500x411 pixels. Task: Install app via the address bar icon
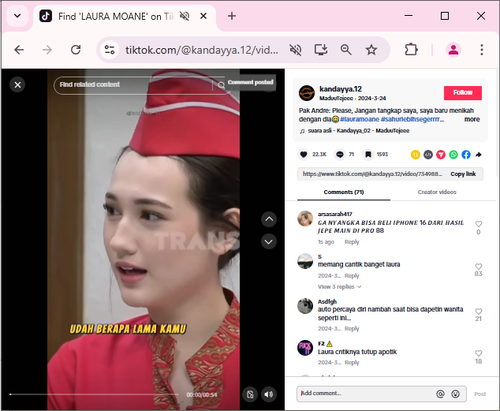coord(321,50)
